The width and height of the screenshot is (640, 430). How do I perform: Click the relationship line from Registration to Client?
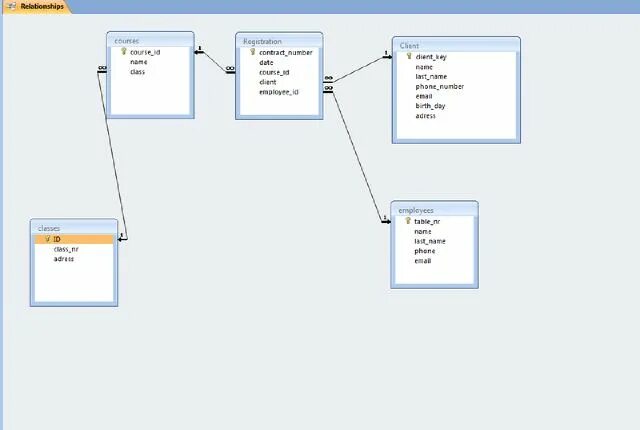359,69
